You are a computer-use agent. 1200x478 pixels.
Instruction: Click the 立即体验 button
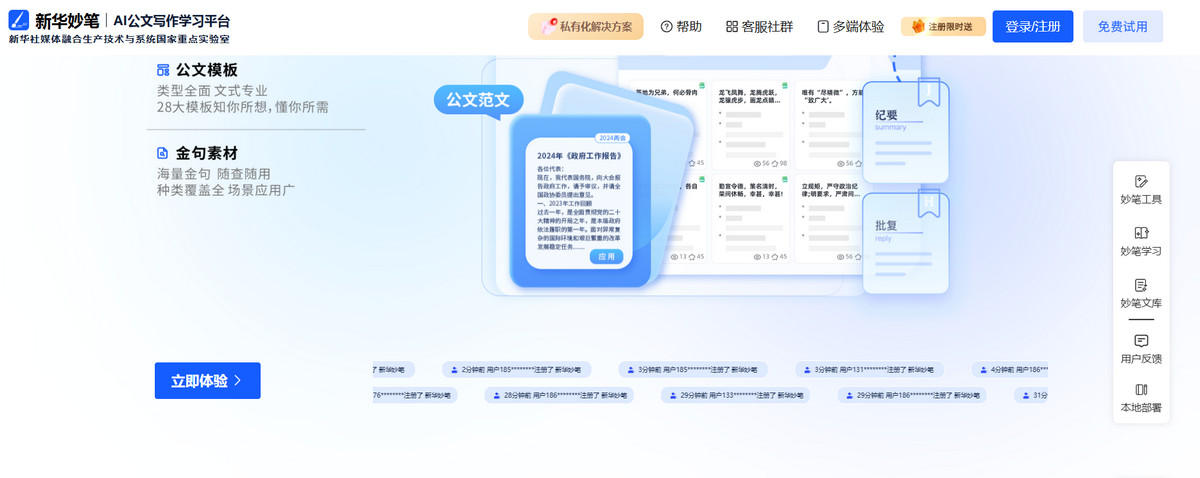pyautogui.click(x=207, y=381)
